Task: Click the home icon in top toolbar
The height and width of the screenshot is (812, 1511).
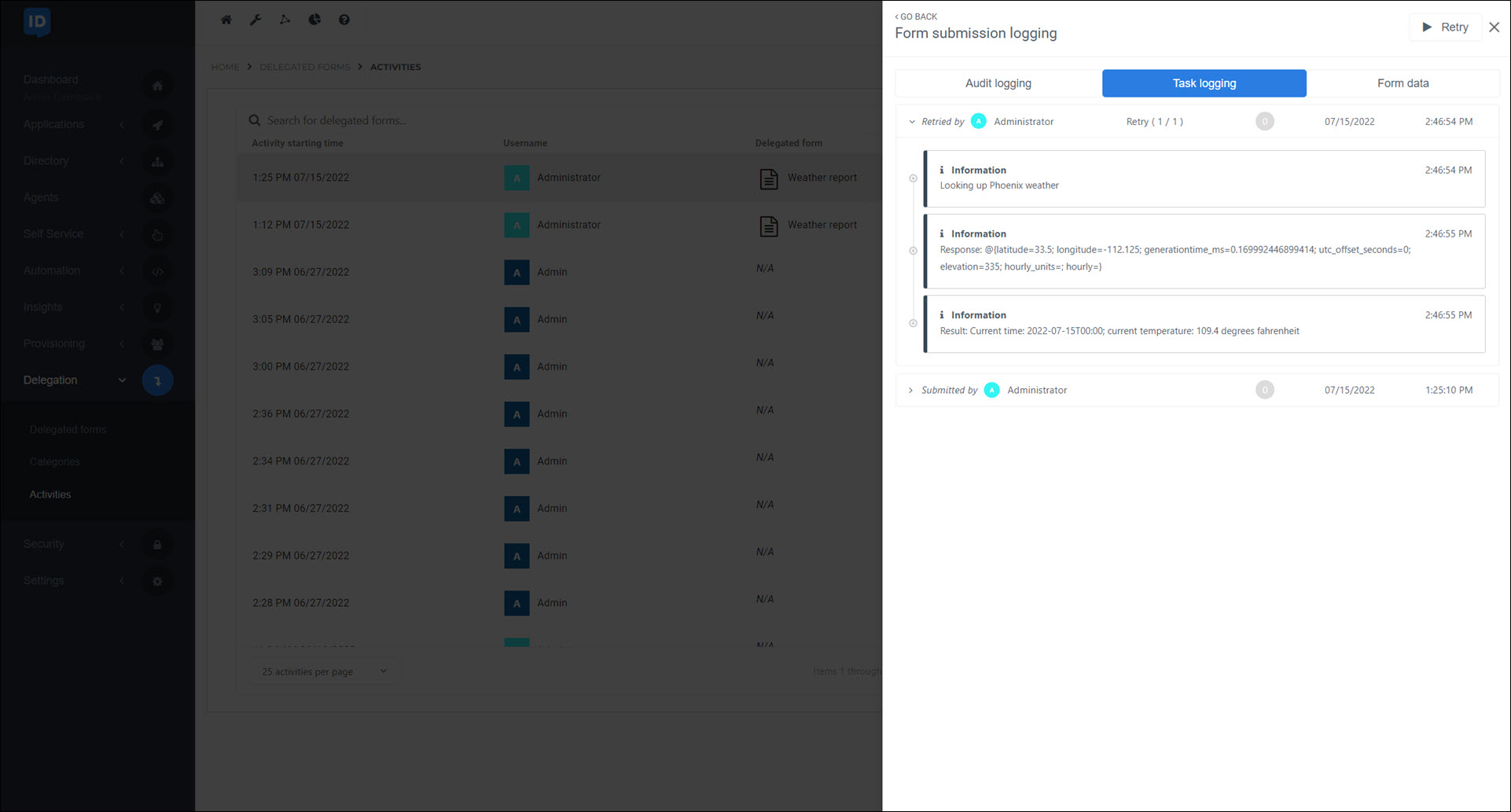Action: click(x=226, y=20)
